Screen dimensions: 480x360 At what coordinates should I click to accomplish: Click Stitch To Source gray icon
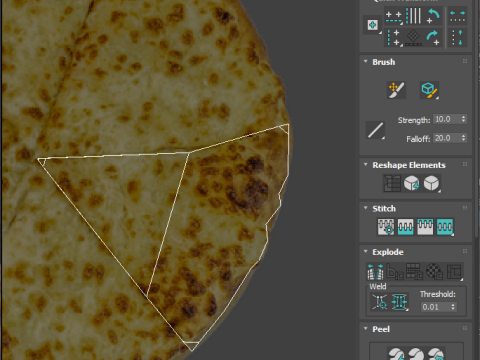point(425,227)
